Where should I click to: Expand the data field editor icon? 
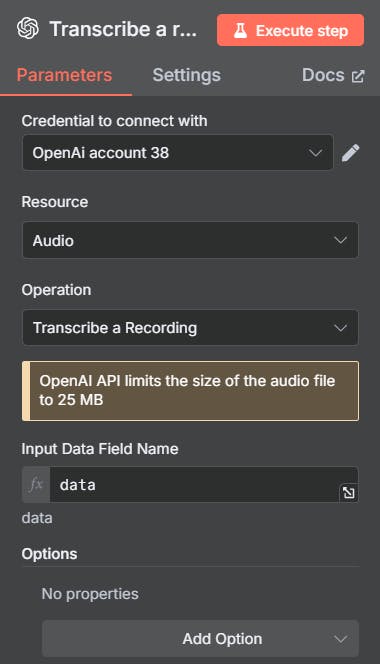(349, 492)
